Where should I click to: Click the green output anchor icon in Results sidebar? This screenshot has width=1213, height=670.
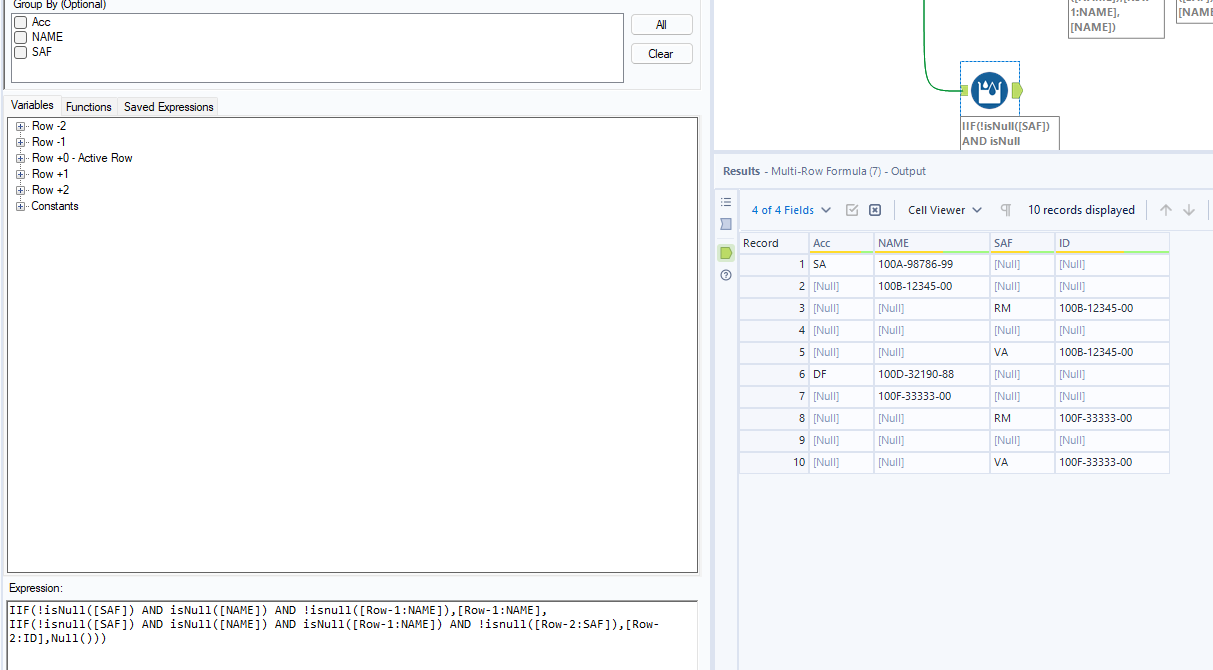726,253
